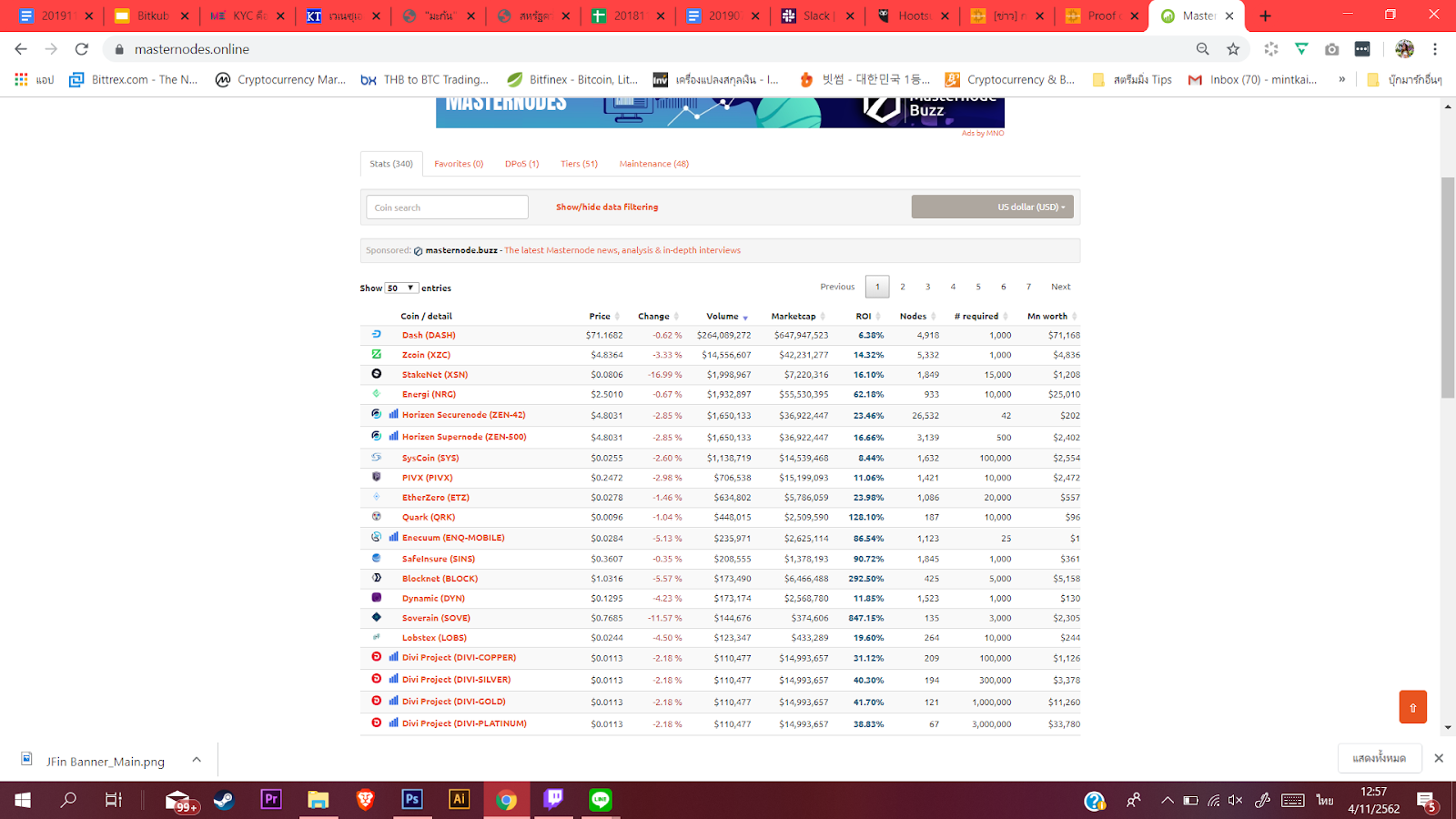Go to Next page of results
The image size is (1456, 819).
click(1060, 287)
